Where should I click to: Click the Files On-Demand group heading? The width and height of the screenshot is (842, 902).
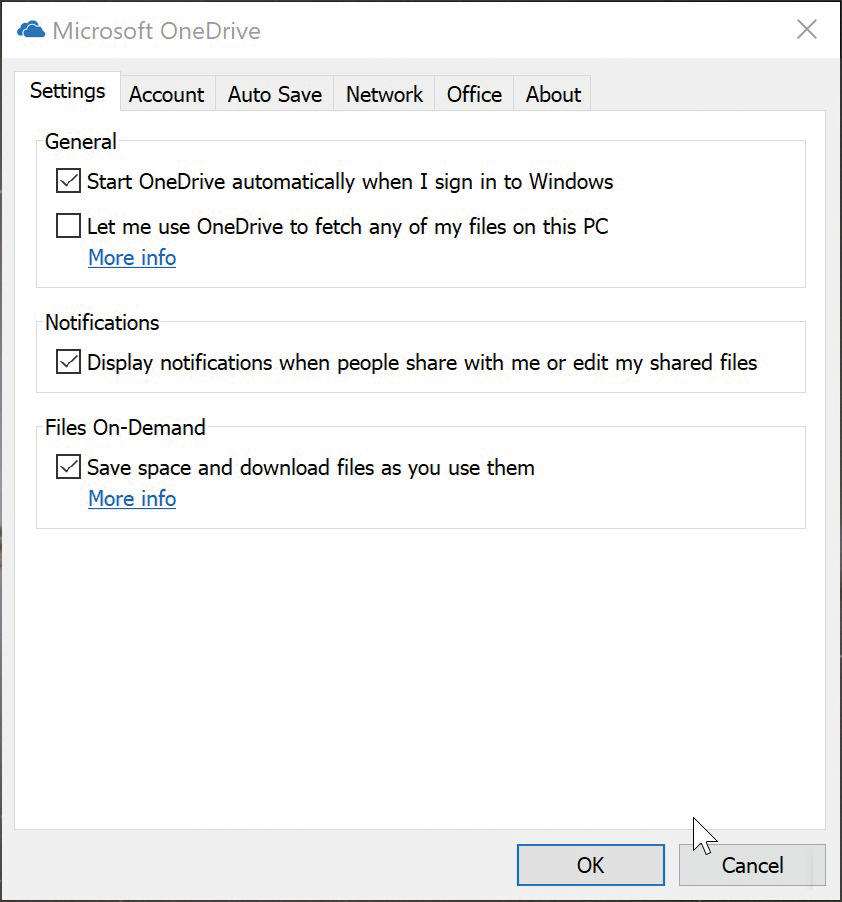[x=125, y=427]
